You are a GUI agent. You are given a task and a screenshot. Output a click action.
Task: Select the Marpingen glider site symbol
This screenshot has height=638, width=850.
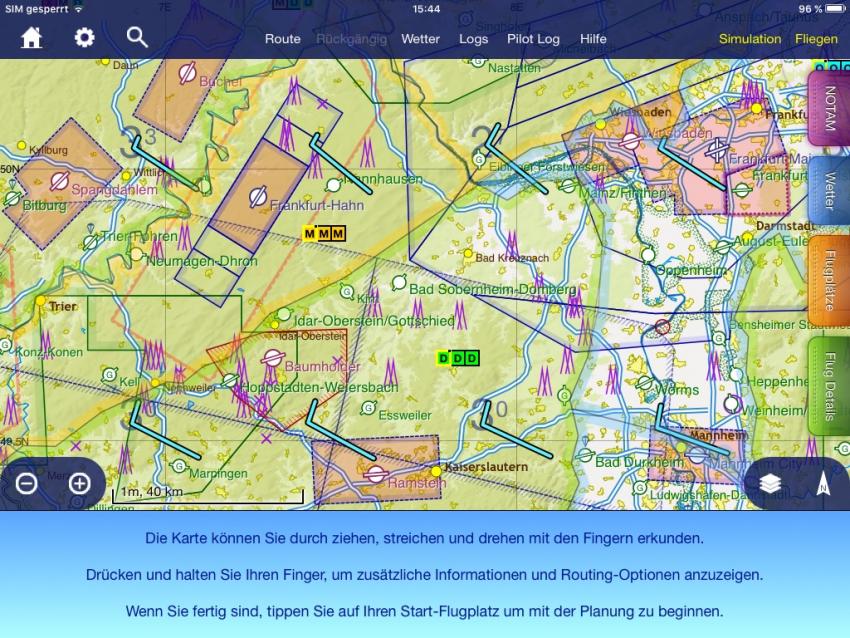(179, 466)
